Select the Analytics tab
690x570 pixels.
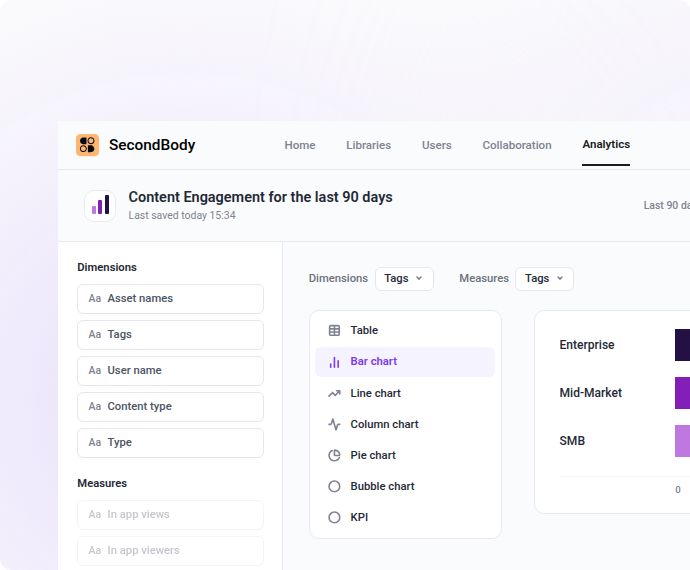[x=606, y=144]
